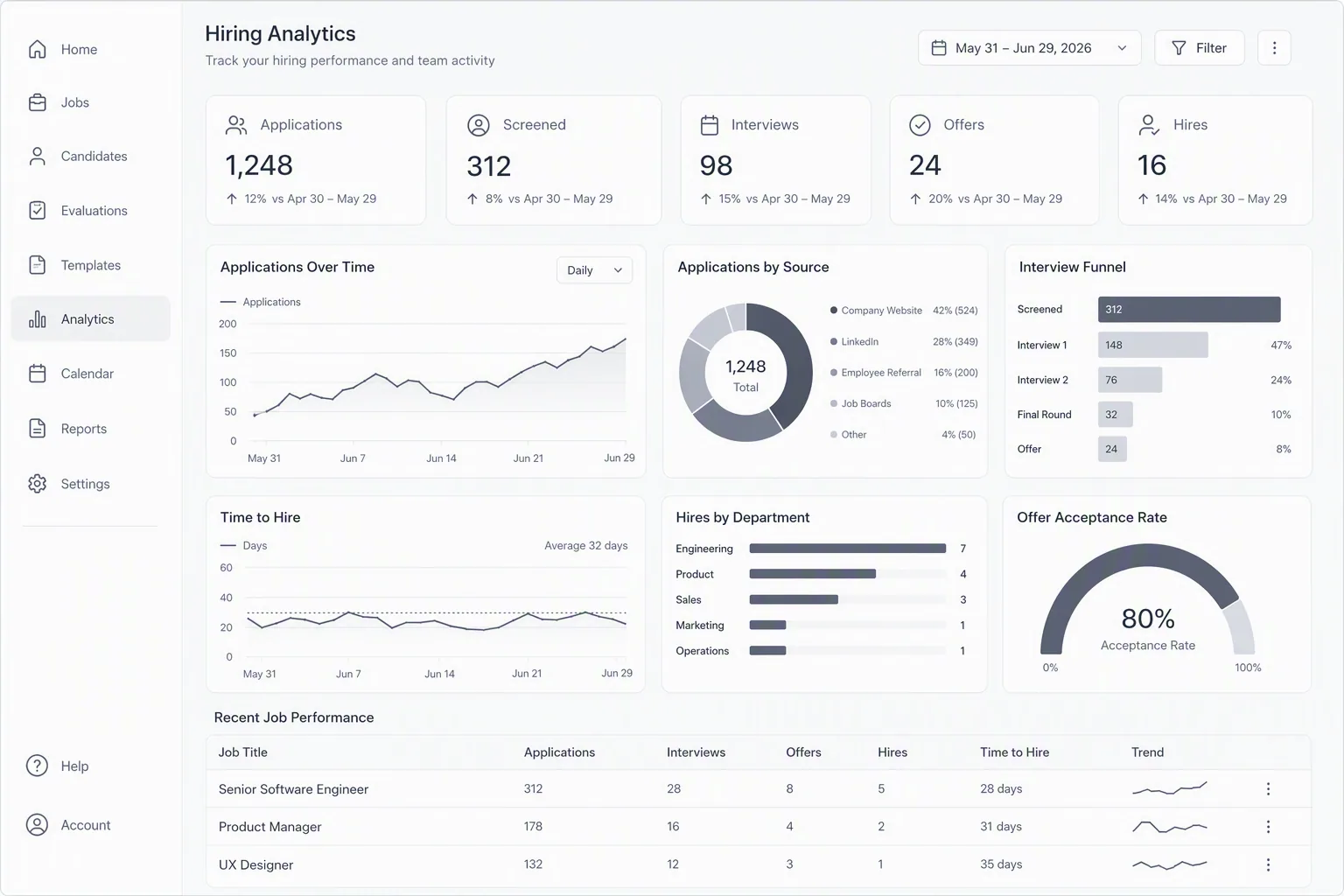Click the Offers card value 24
The height and width of the screenshot is (896, 1344).
pyautogui.click(x=925, y=165)
